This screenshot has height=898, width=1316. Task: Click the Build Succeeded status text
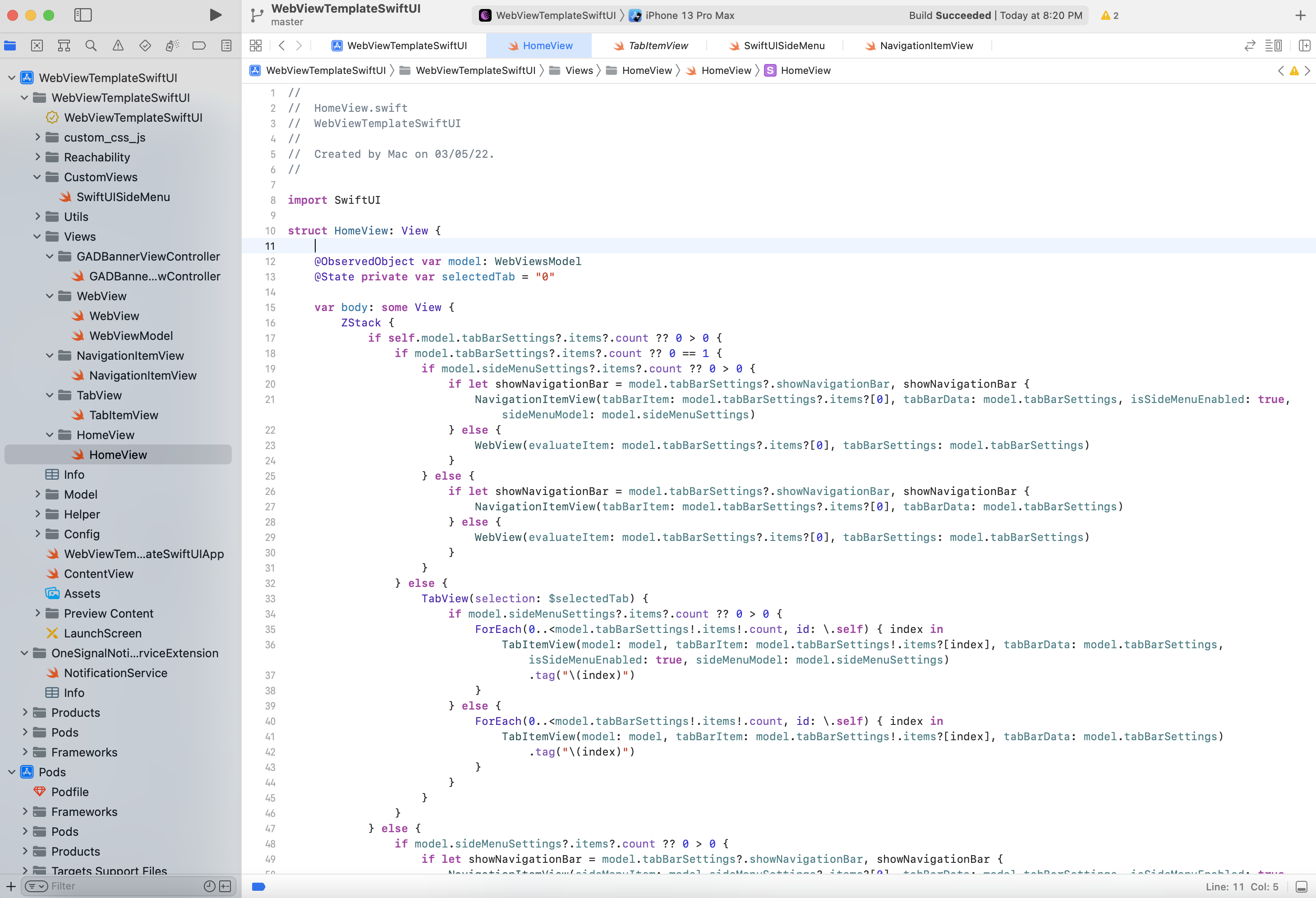(x=950, y=15)
